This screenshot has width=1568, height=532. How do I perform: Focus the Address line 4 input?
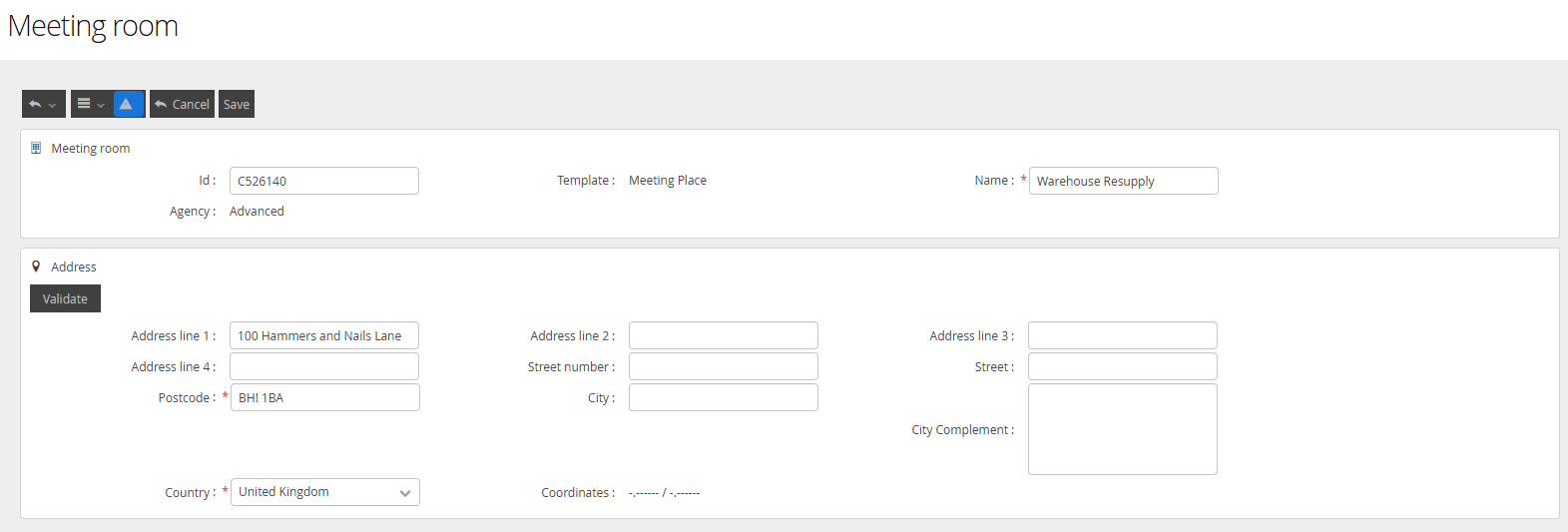[x=323, y=366]
